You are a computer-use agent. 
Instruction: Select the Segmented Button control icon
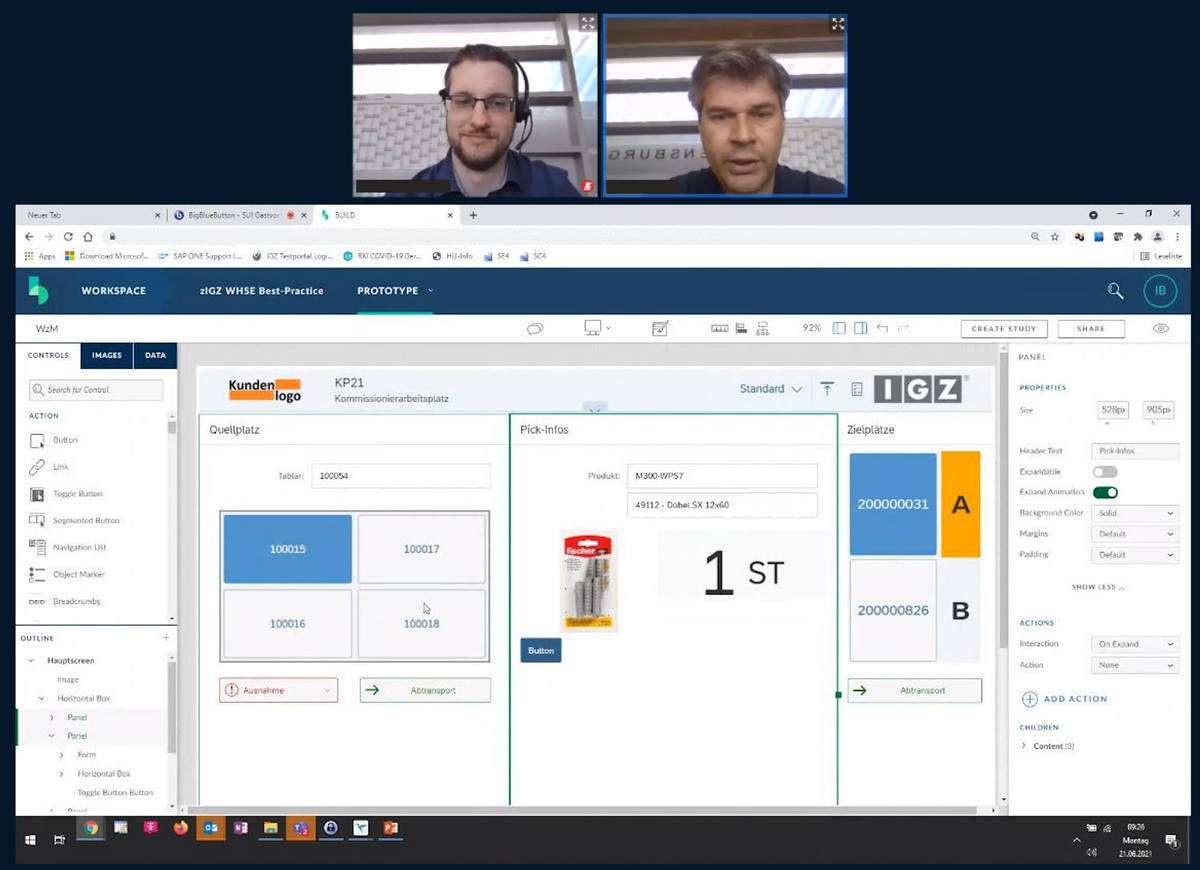(x=37, y=520)
